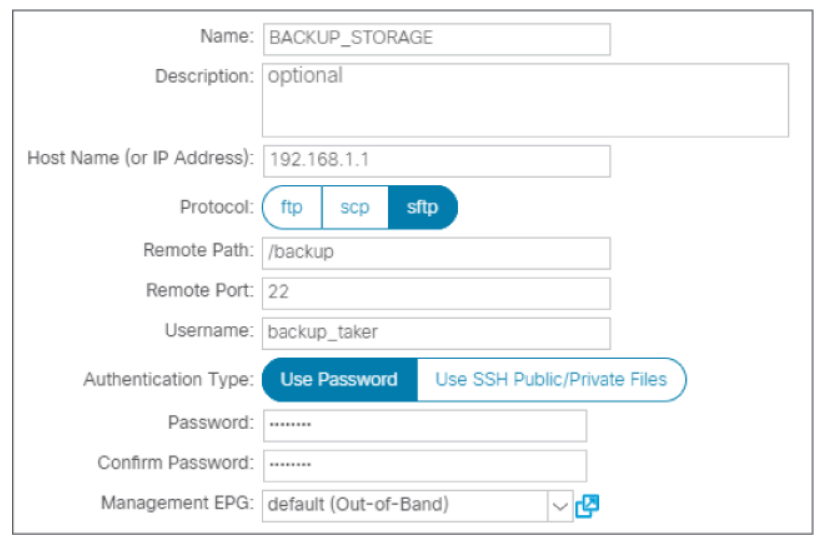Select the sftp protocol option

point(422,207)
